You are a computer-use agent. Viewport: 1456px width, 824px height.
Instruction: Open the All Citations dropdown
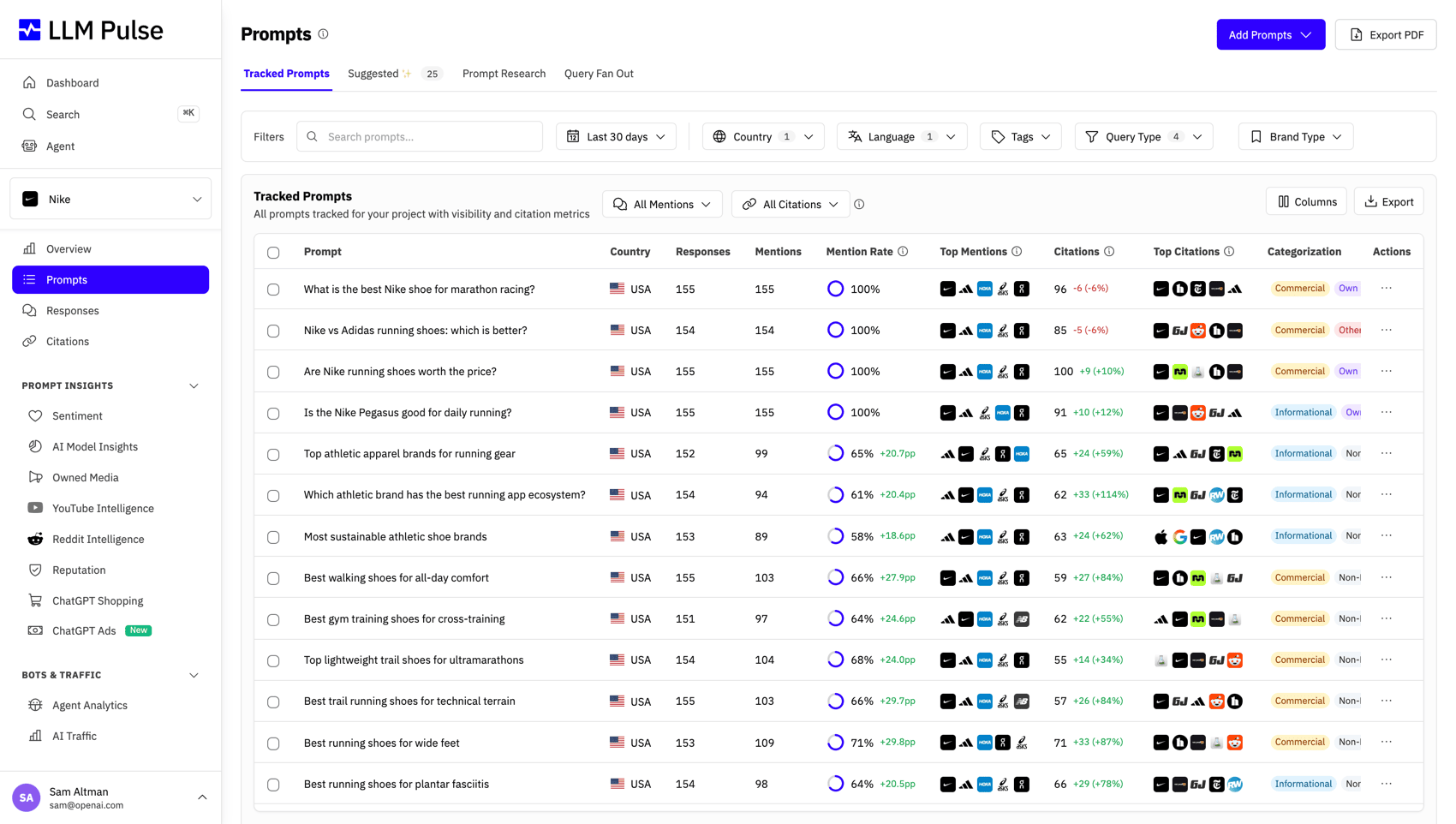tap(791, 204)
